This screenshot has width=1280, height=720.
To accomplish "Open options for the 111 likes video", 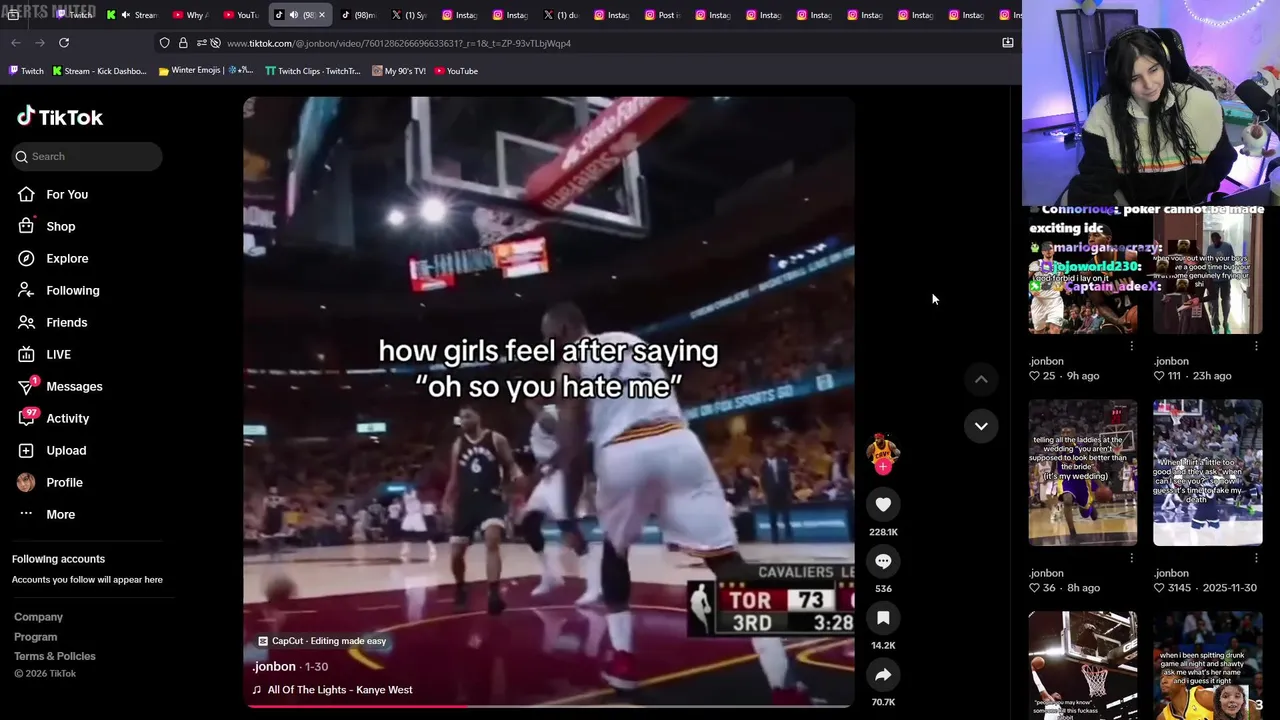I will 1256,346.
